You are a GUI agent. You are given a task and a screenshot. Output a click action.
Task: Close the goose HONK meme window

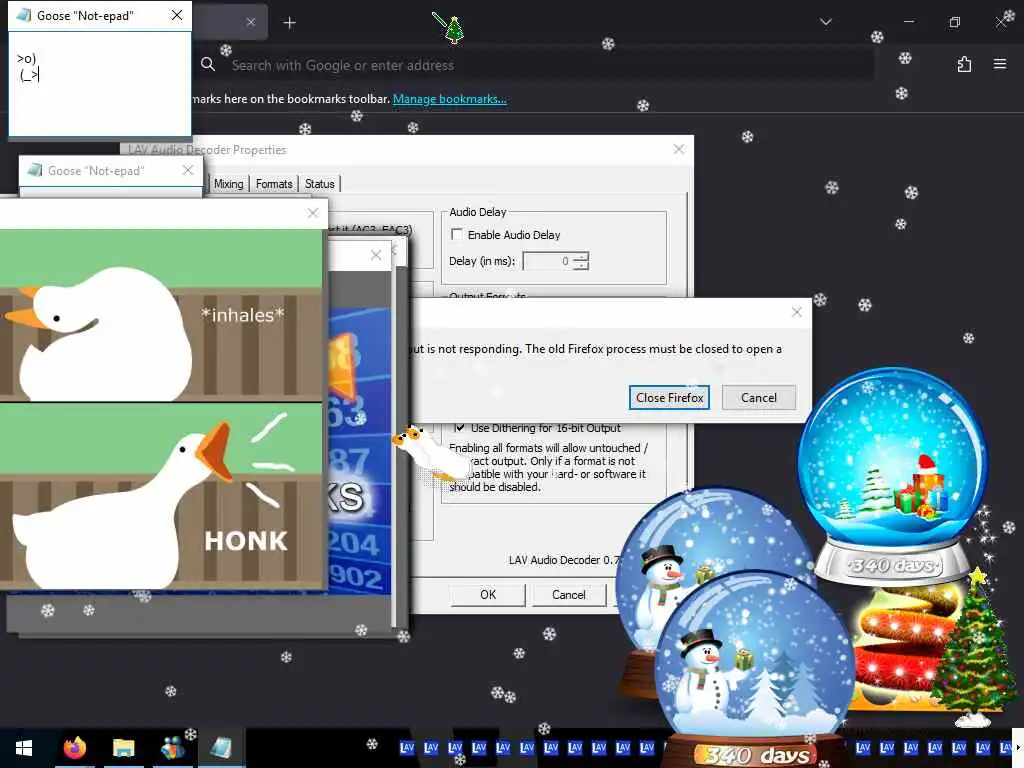point(313,213)
